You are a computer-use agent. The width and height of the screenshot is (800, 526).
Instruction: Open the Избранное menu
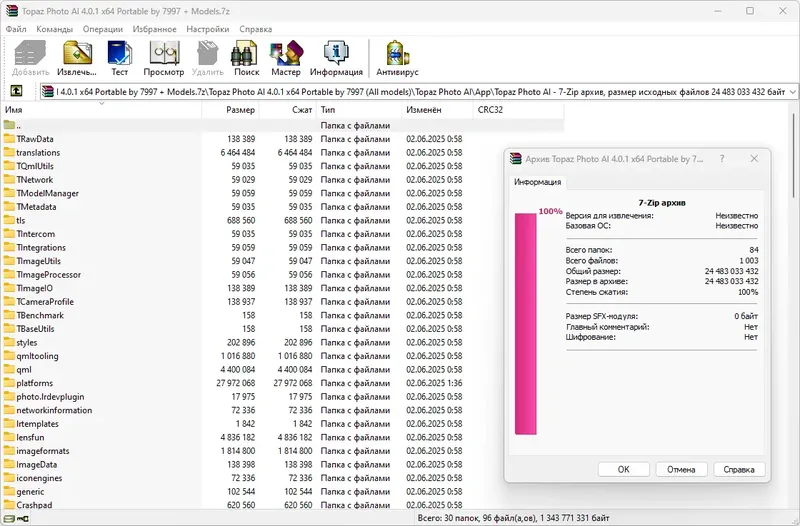[155, 29]
